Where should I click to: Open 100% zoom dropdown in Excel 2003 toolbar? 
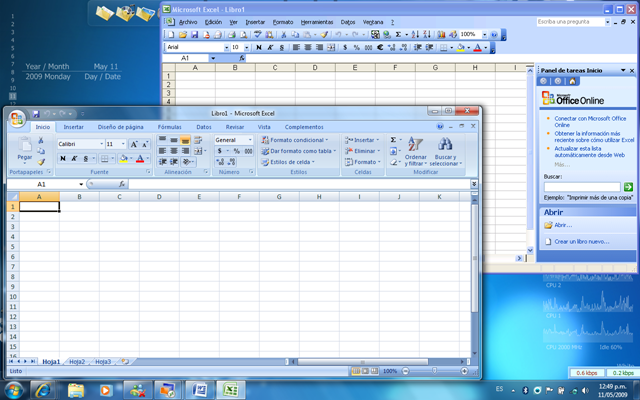(x=484, y=35)
